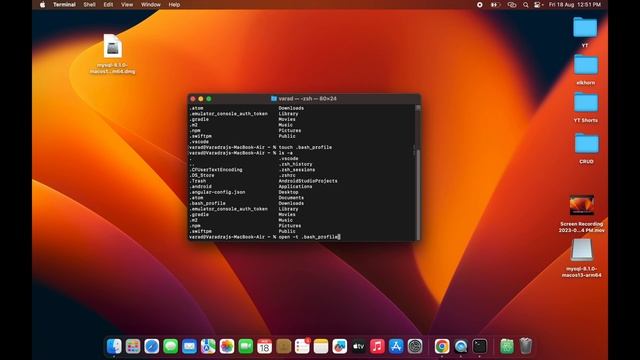This screenshot has width=640, height=360.
Task: Launch FaceTime from the Dock
Action: (x=246, y=346)
